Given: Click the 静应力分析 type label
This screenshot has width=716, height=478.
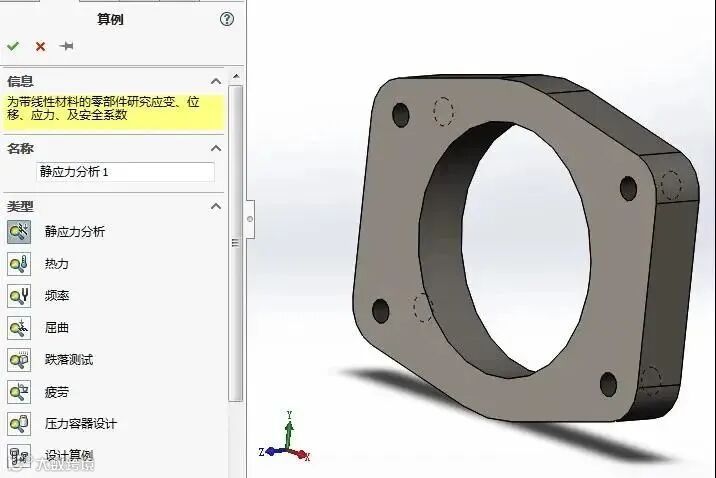Looking at the screenshot, I should [75, 231].
